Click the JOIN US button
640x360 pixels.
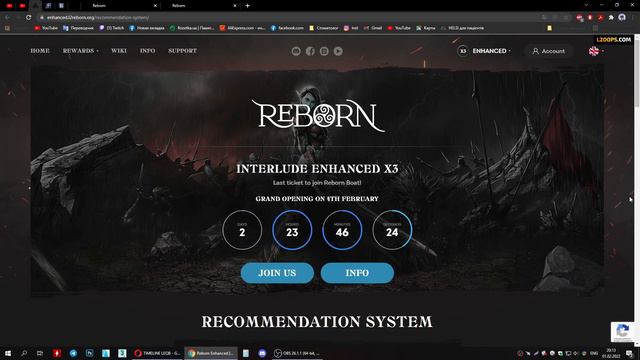click(x=277, y=273)
